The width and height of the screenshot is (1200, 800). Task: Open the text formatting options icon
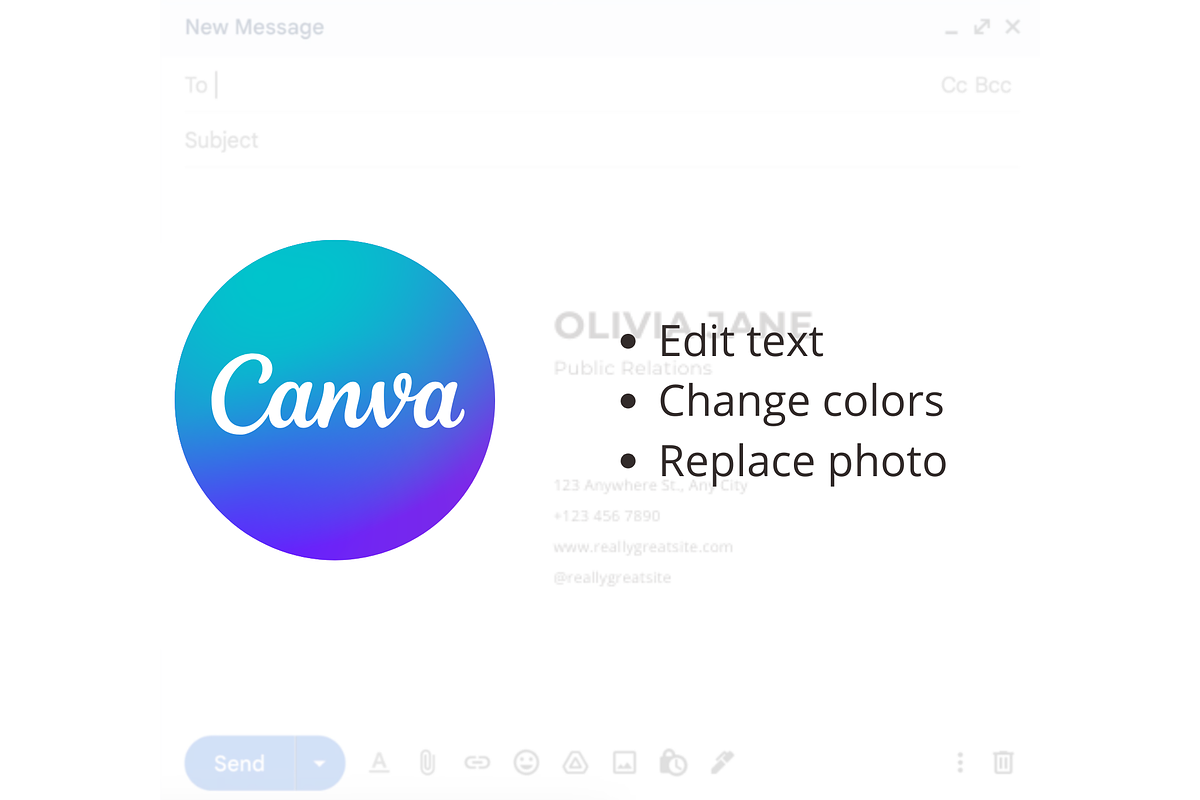coord(379,763)
